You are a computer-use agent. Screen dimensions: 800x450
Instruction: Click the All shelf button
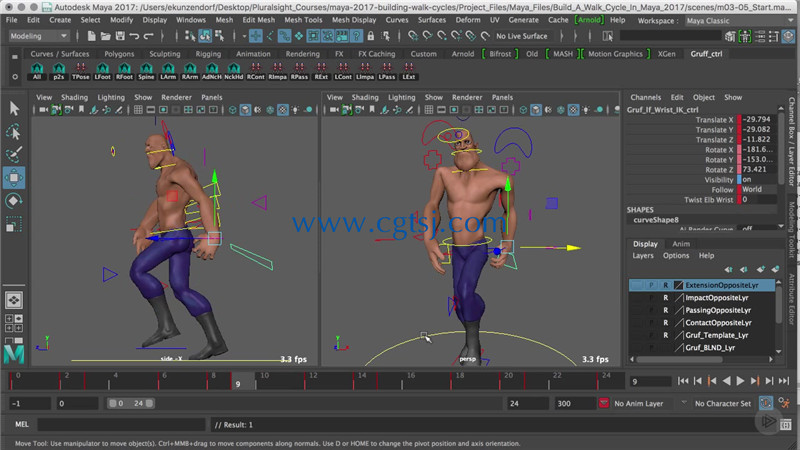(37, 71)
